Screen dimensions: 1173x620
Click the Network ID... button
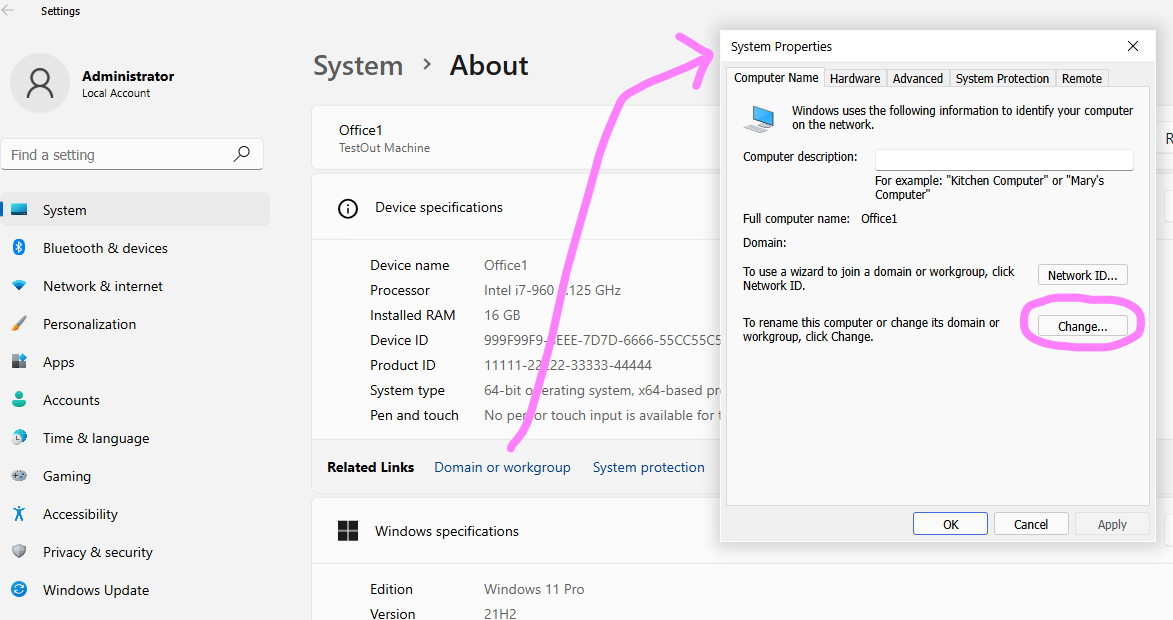click(1082, 275)
